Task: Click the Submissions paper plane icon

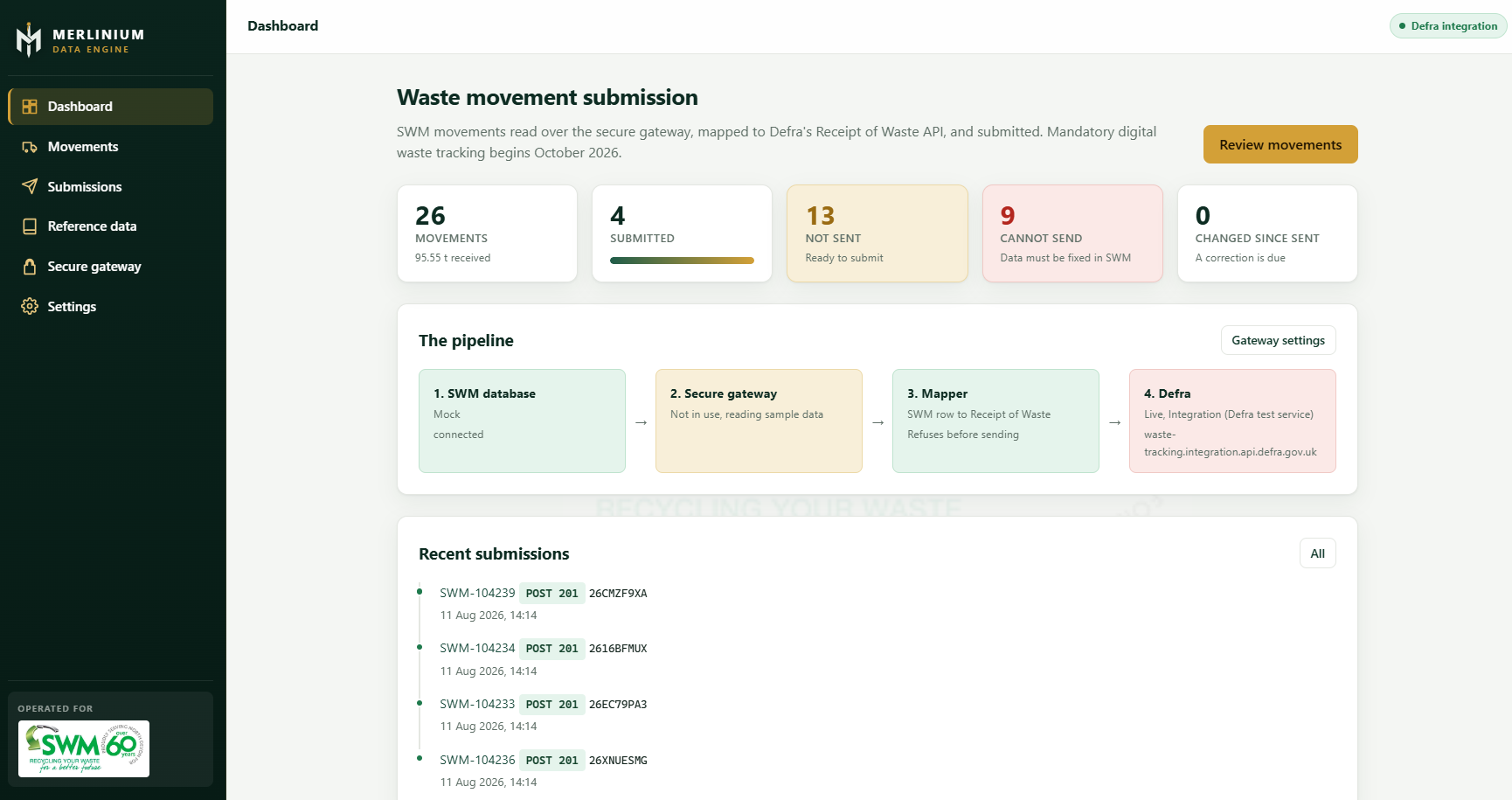Action: pyautogui.click(x=30, y=186)
